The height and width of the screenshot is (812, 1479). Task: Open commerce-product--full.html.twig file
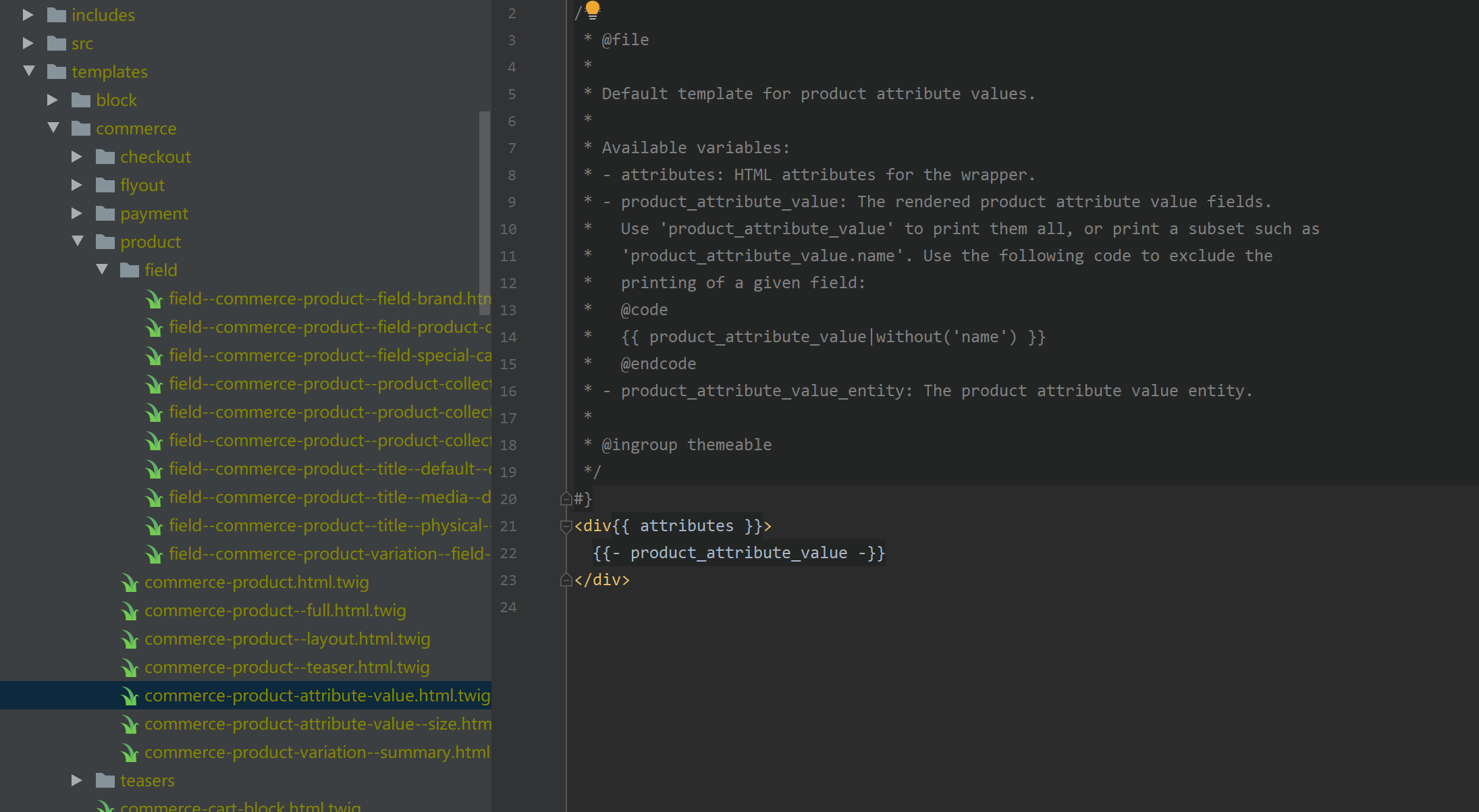(275, 610)
